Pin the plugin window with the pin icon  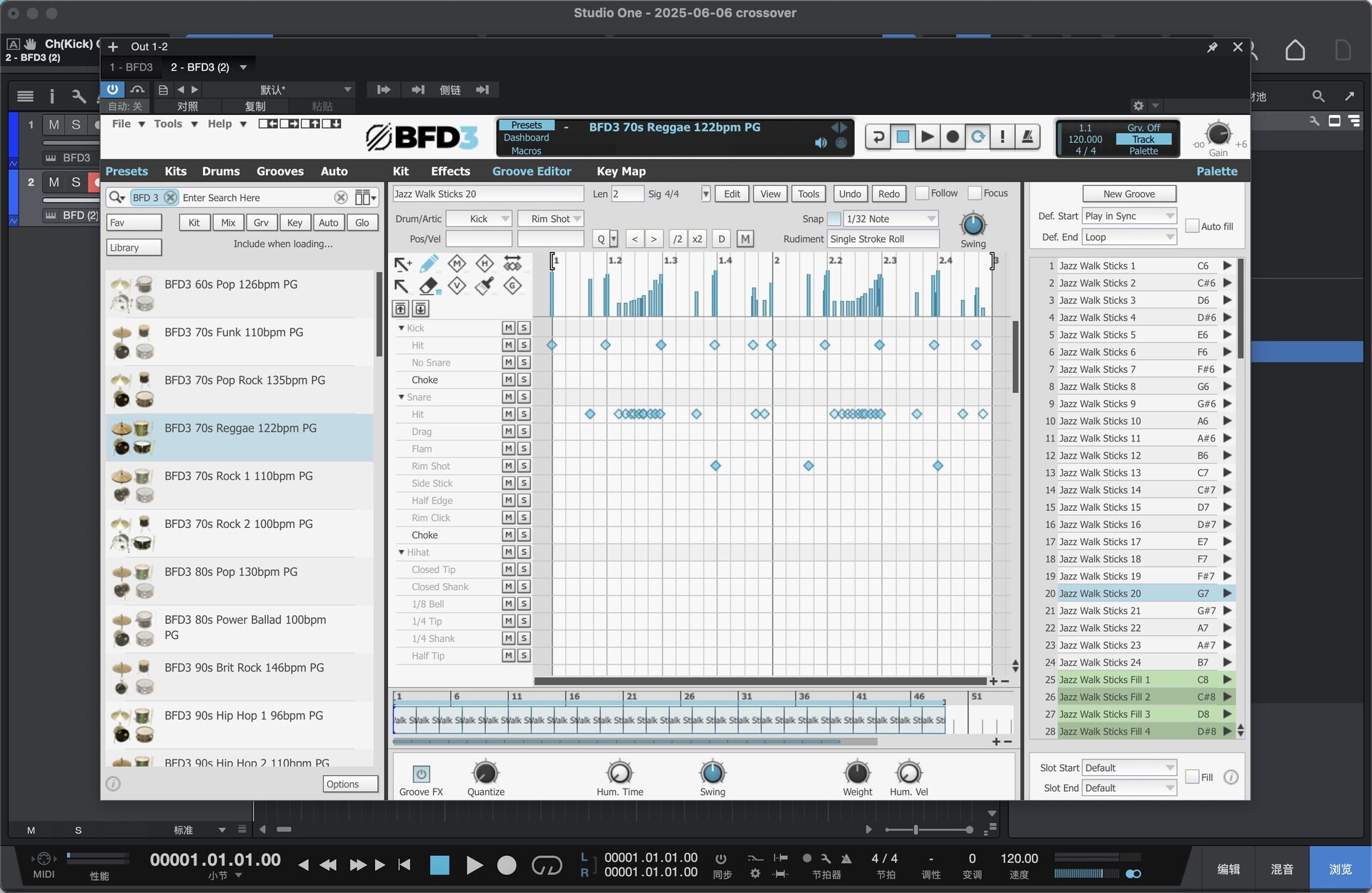pyautogui.click(x=1212, y=47)
